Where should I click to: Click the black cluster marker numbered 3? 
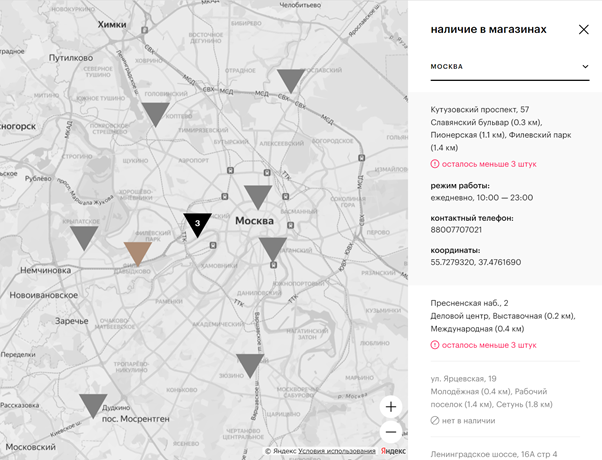(x=198, y=223)
